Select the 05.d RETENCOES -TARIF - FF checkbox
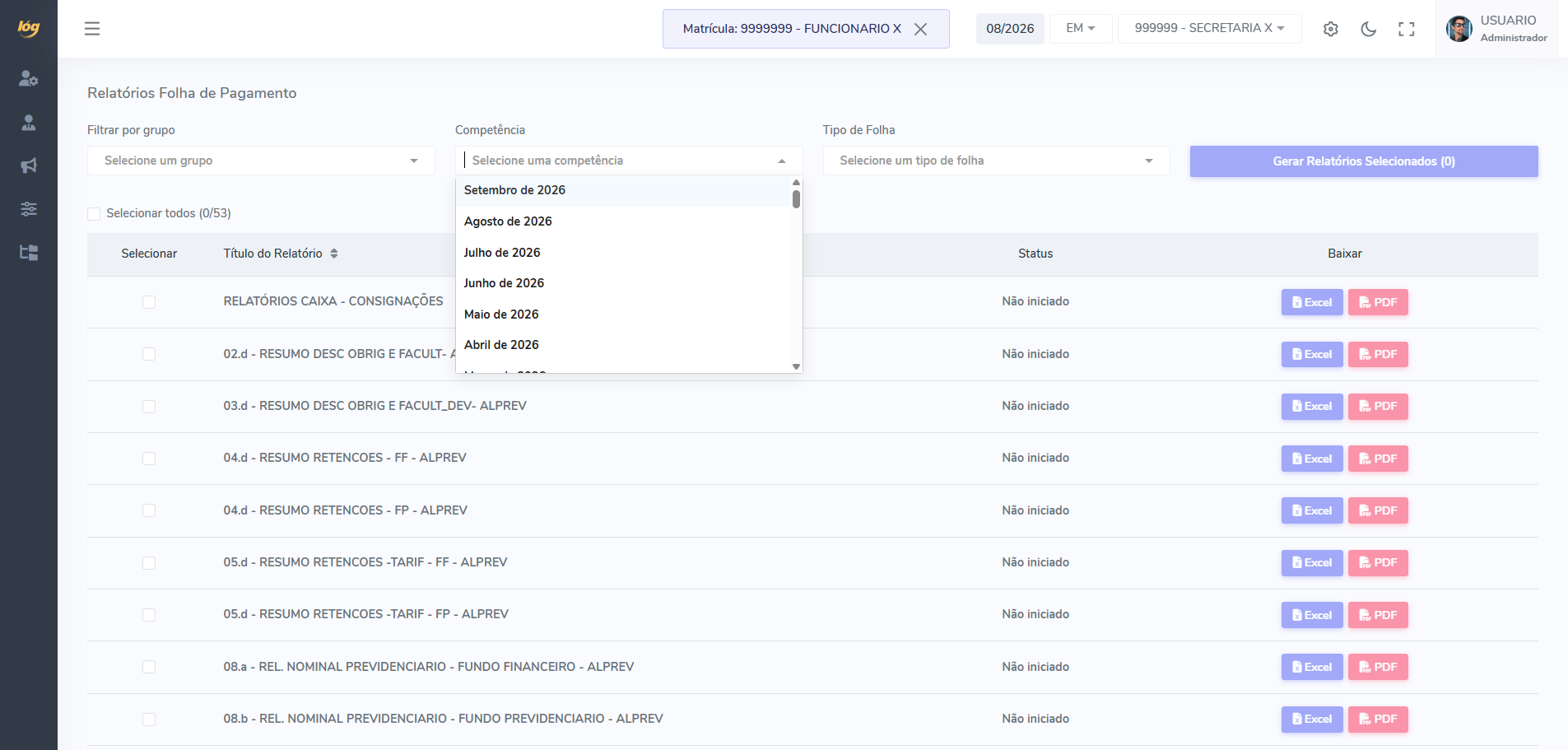The height and width of the screenshot is (750, 1568). tap(149, 563)
